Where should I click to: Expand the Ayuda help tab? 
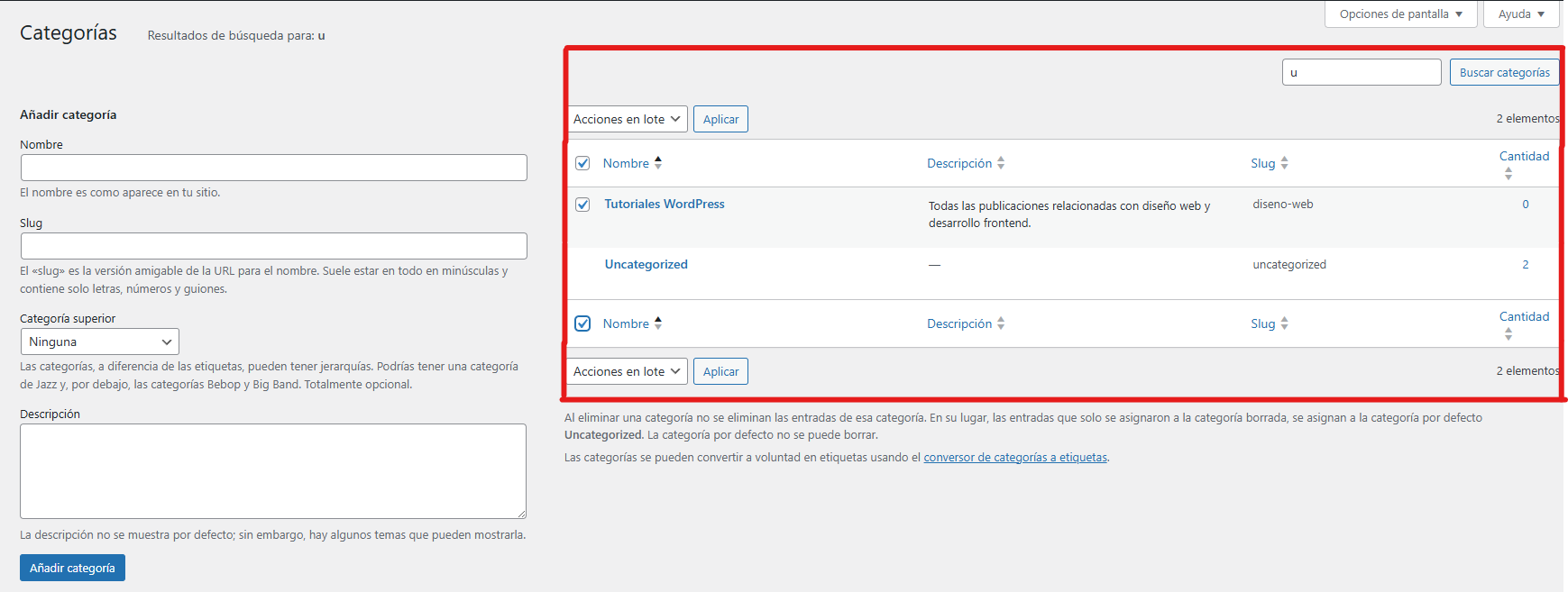pos(1520,14)
